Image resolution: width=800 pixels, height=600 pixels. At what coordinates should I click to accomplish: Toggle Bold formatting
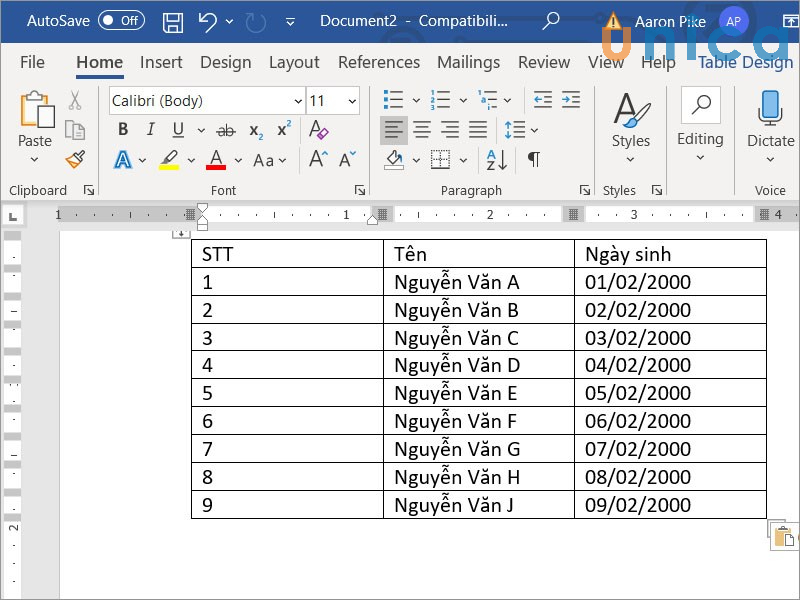click(123, 130)
